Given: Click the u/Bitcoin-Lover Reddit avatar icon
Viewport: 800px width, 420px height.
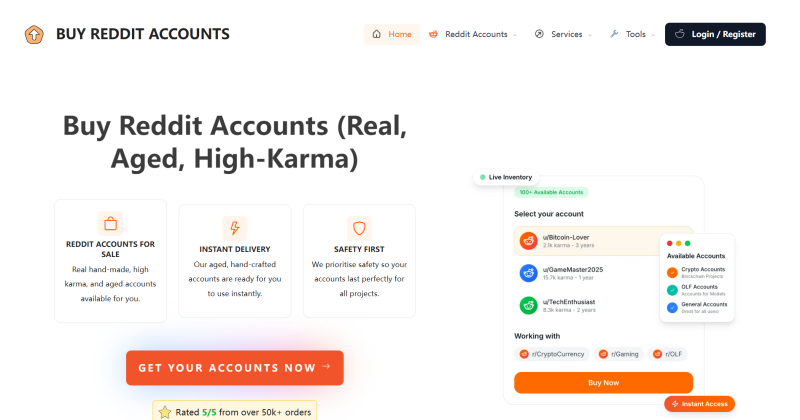Looking at the screenshot, I should (x=528, y=240).
